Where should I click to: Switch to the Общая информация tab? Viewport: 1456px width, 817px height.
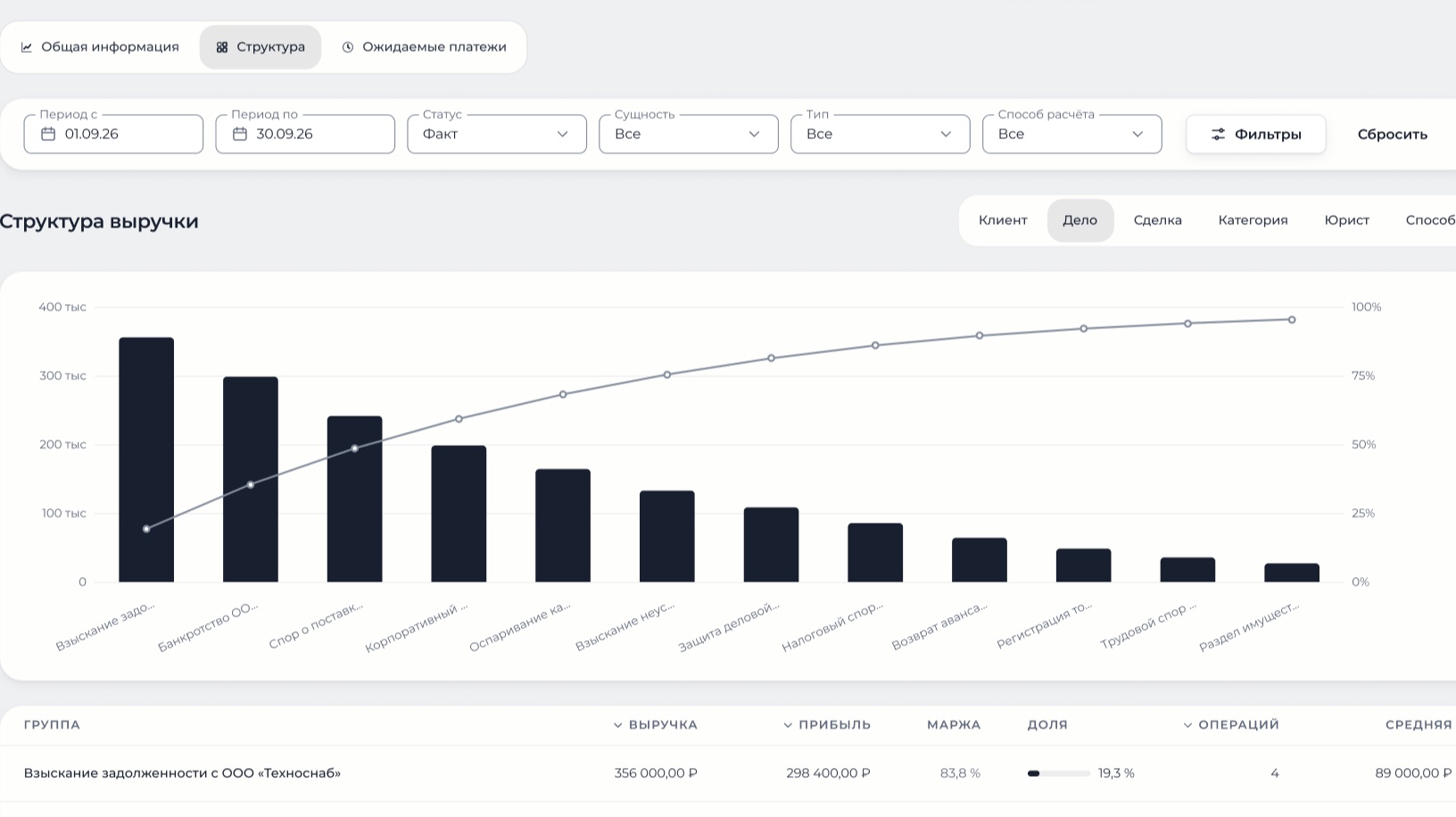point(100,47)
